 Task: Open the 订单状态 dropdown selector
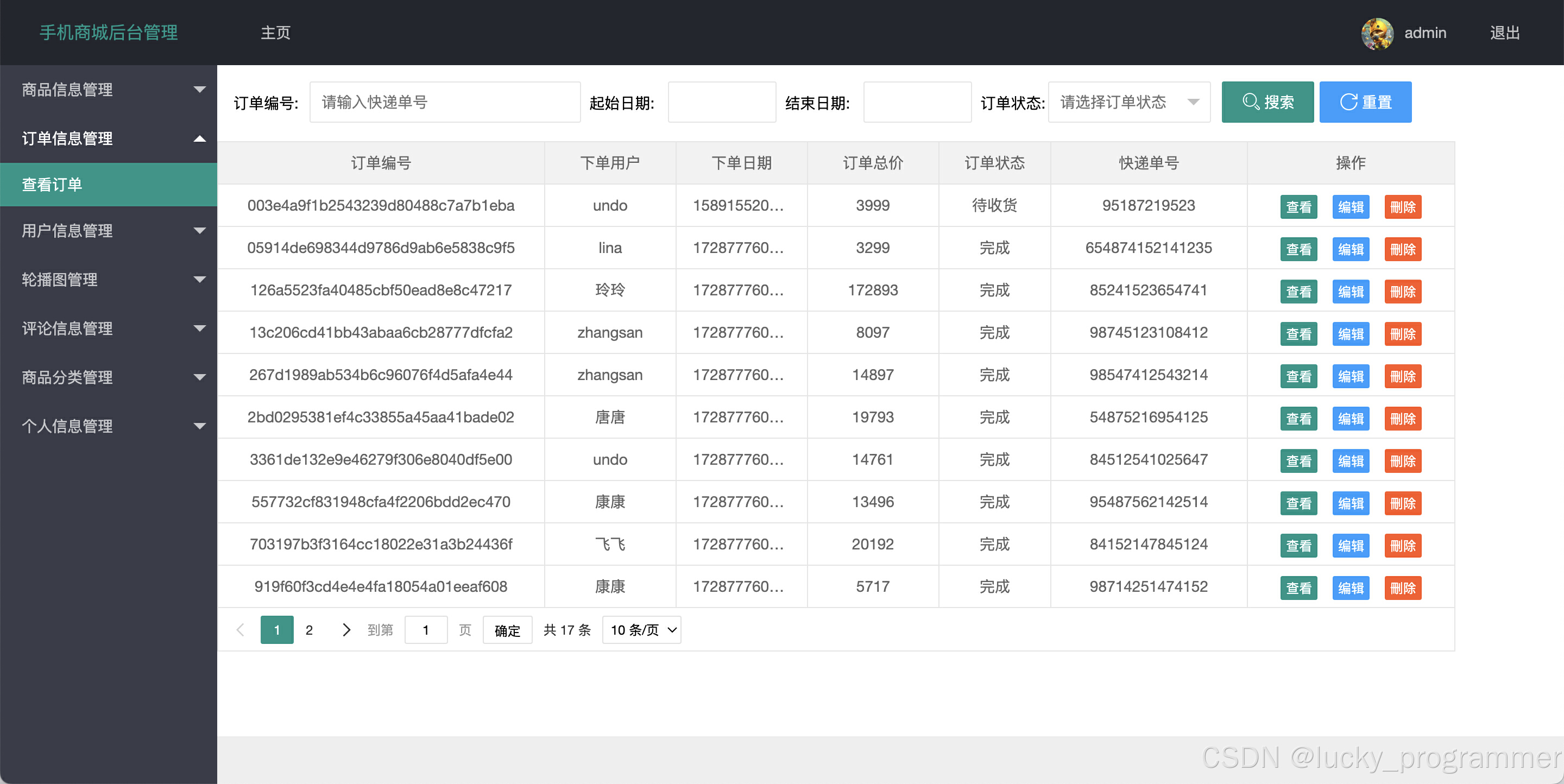[x=1128, y=102]
